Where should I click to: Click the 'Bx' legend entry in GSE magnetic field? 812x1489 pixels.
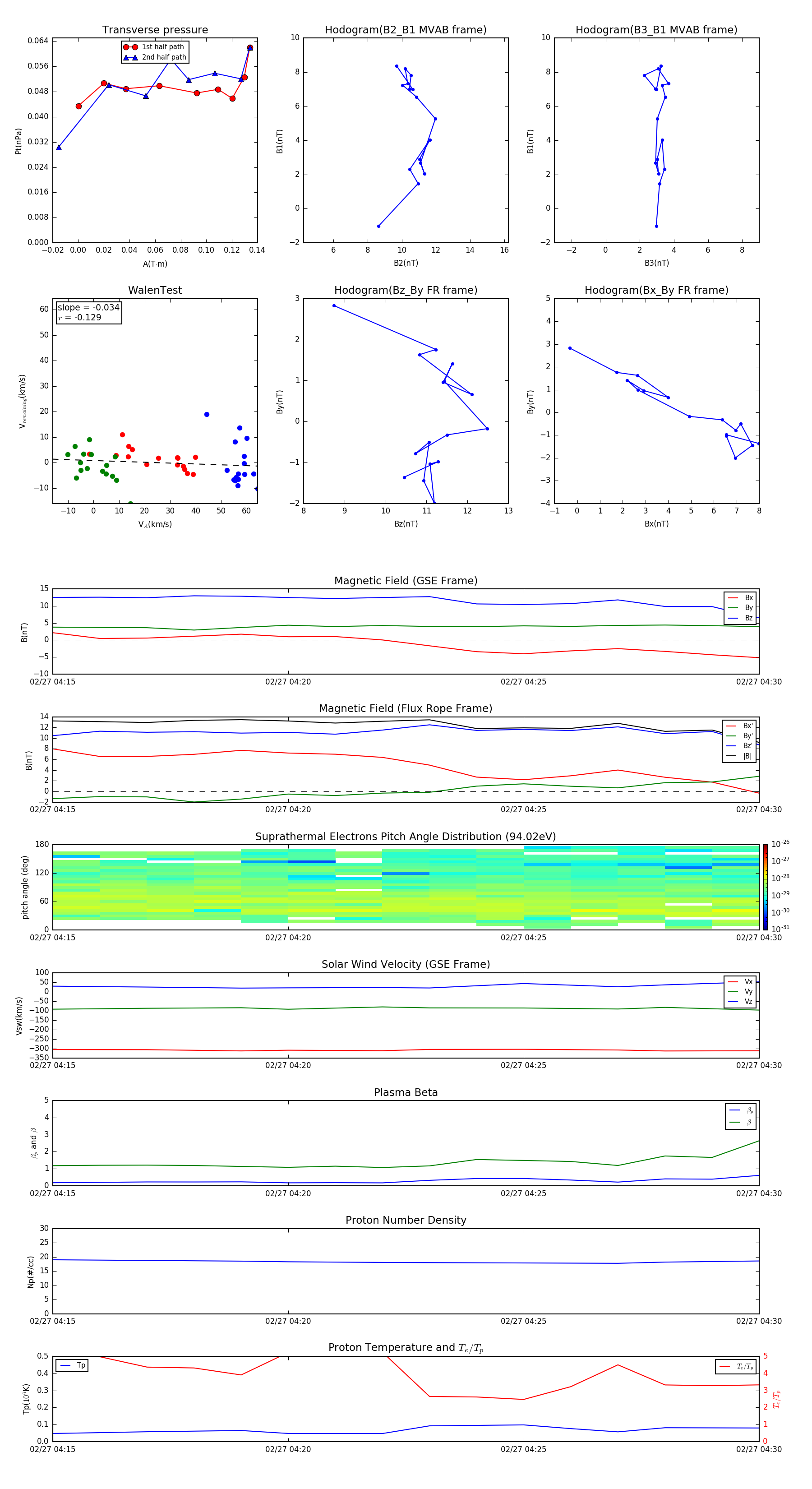click(741, 598)
